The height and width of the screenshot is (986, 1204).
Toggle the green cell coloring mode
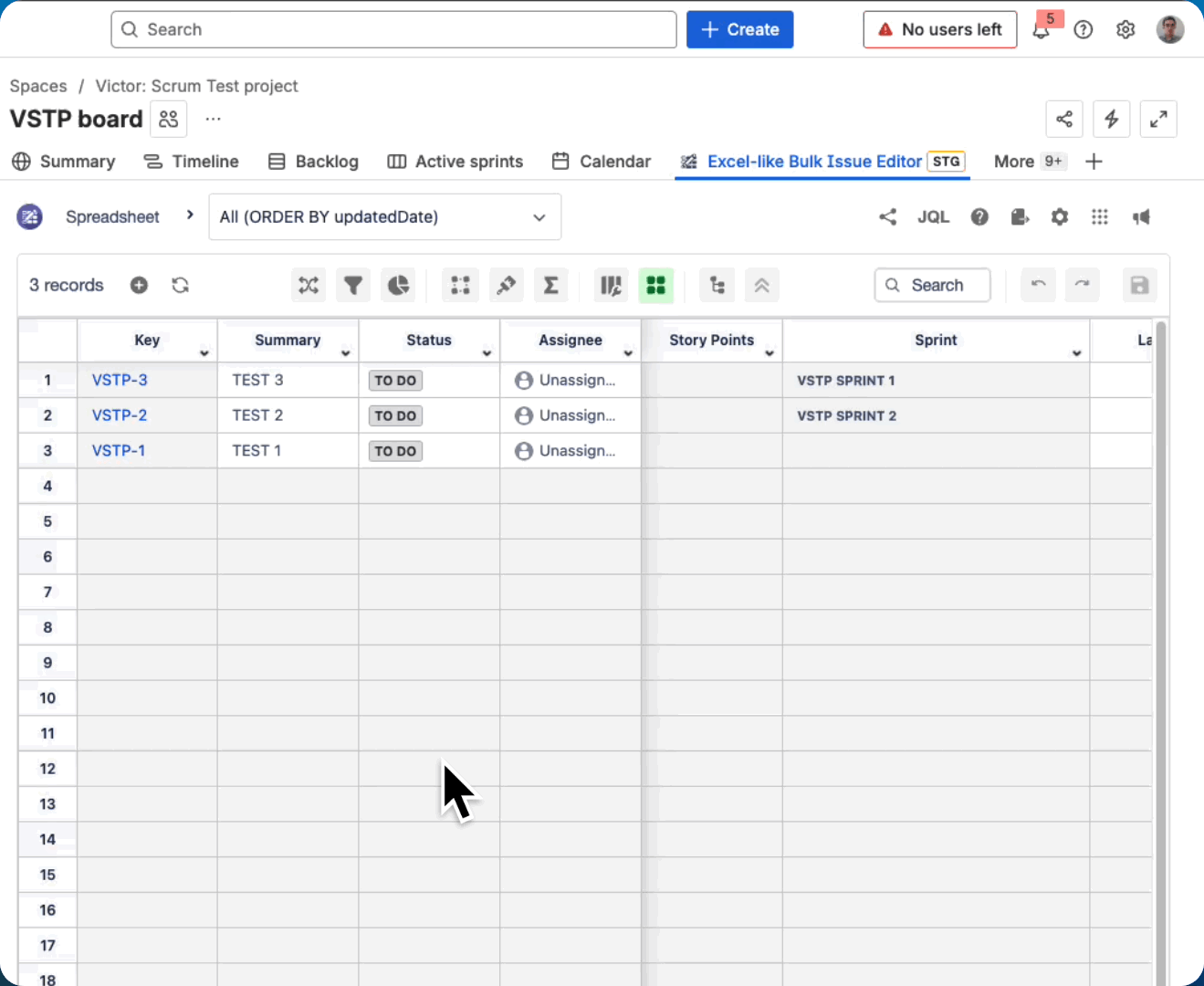(x=655, y=285)
